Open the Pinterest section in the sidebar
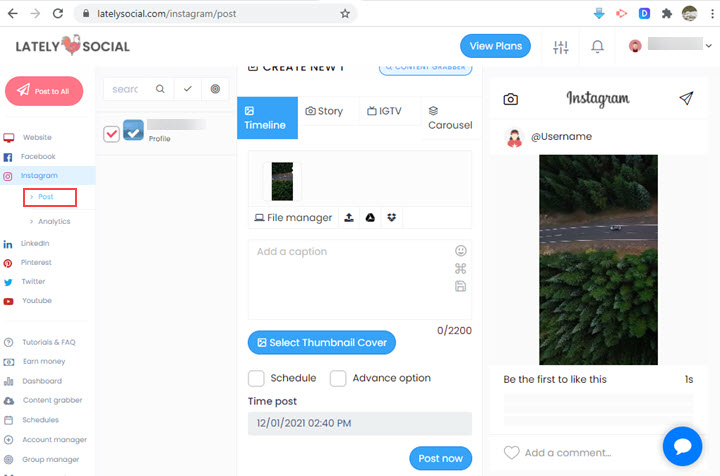This screenshot has height=476, width=720. 36,263
